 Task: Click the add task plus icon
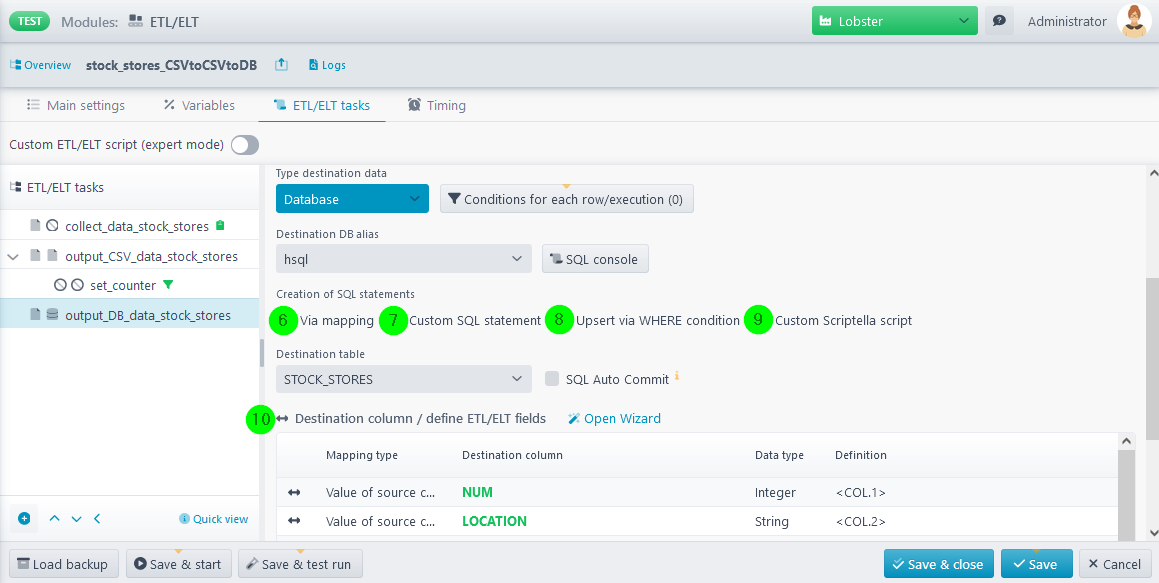tap(24, 518)
